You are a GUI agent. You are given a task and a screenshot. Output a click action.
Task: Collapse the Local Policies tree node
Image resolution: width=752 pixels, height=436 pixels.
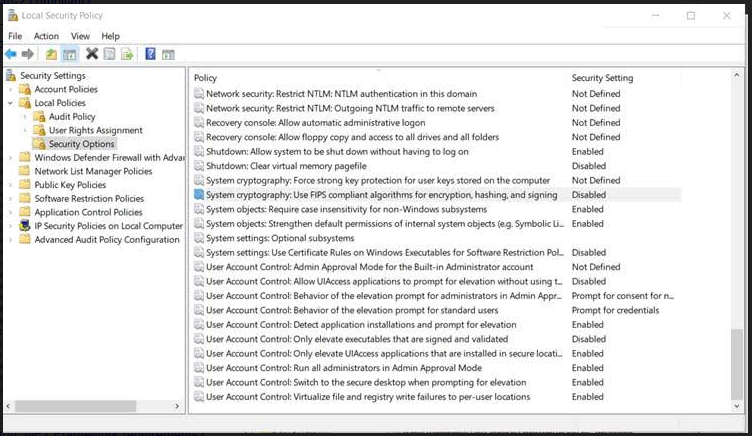[11, 103]
